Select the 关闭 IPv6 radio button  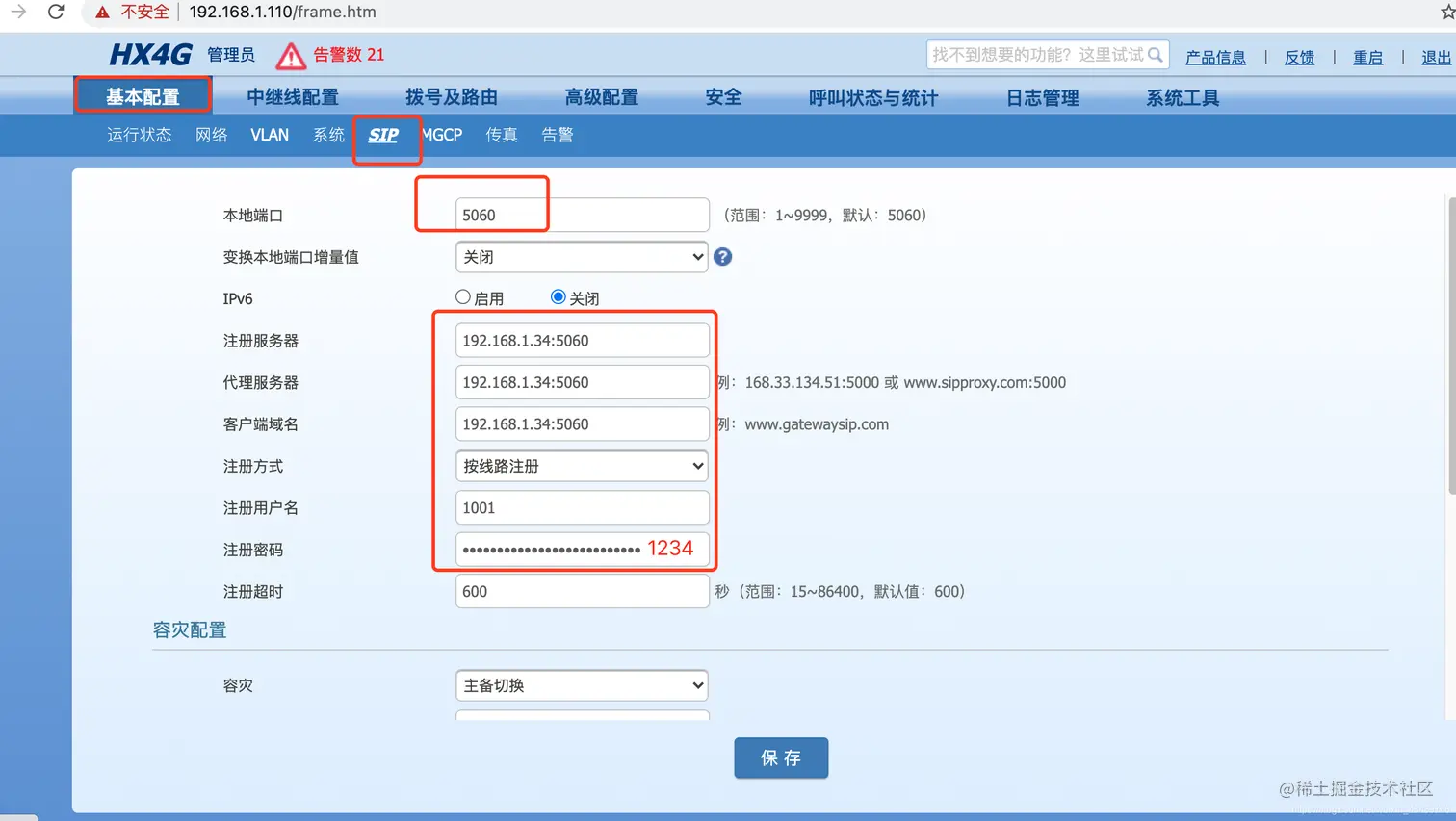tap(559, 297)
